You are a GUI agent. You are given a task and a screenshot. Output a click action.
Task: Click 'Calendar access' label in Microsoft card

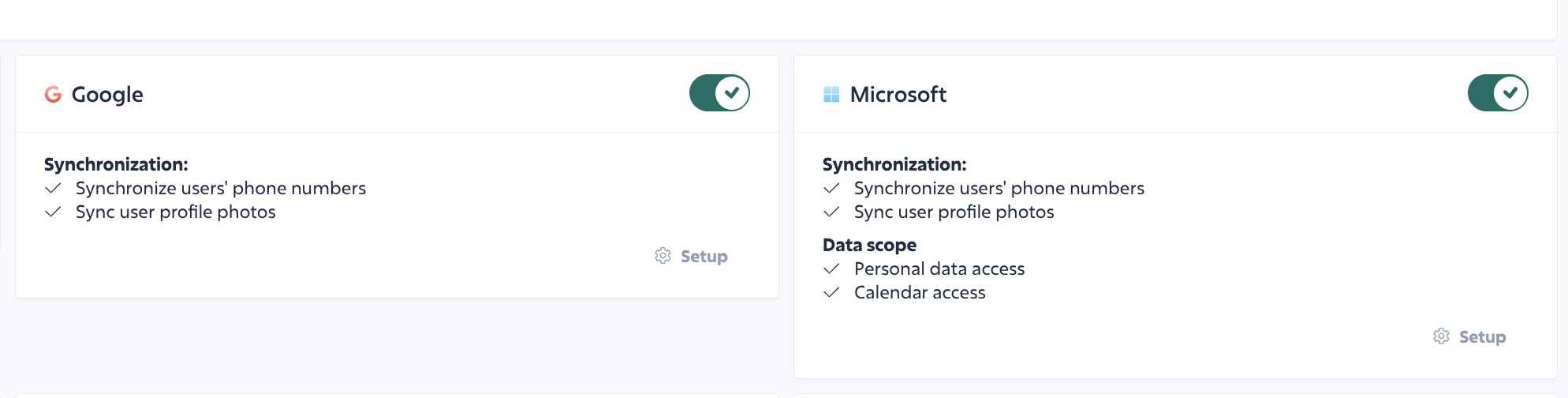coord(920,292)
